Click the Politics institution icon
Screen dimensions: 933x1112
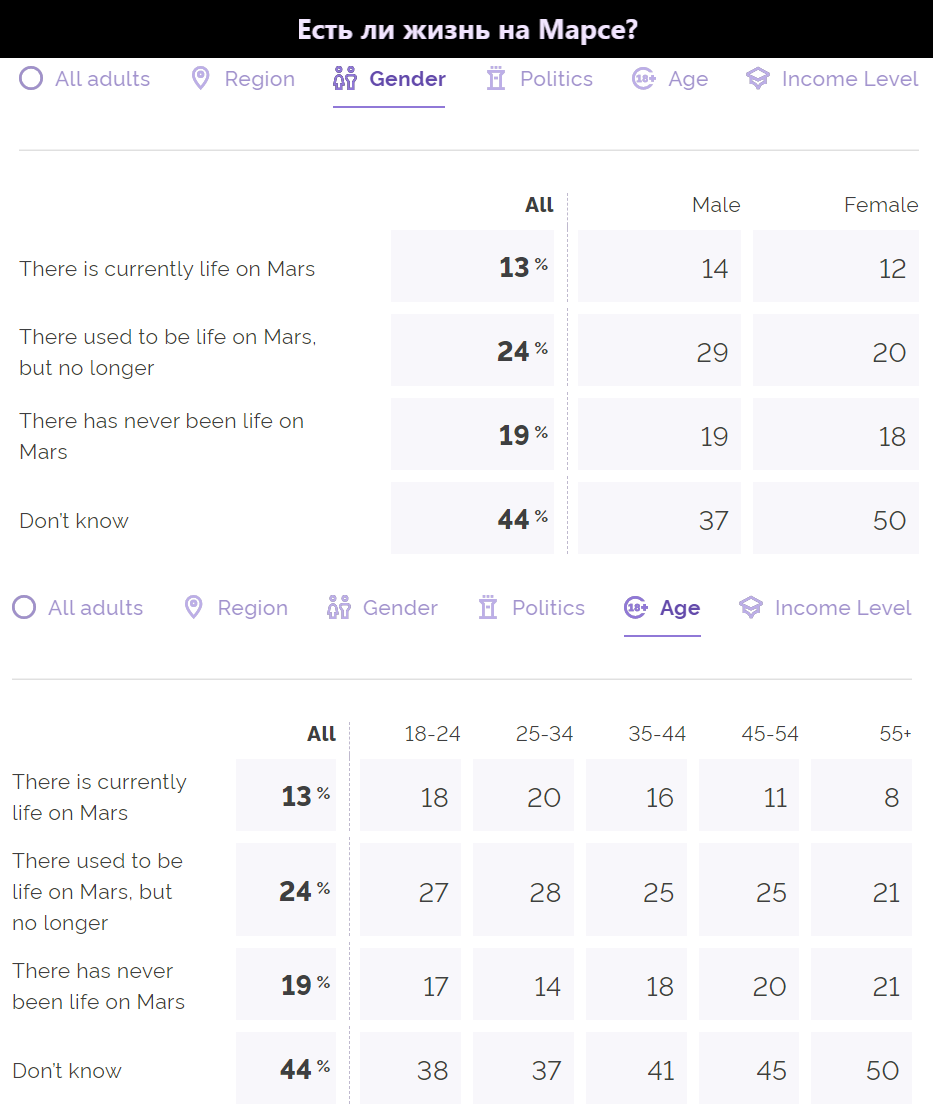coord(494,78)
